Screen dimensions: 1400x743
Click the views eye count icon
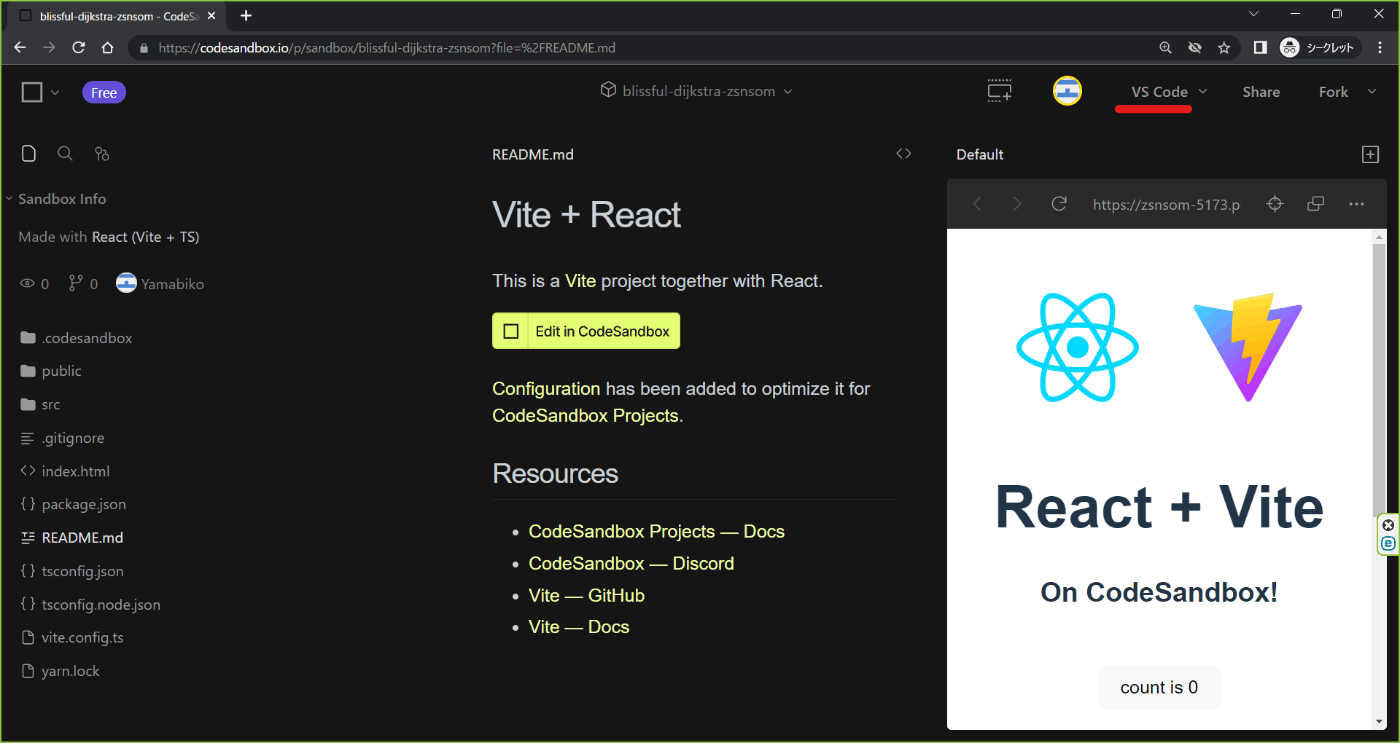click(27, 284)
